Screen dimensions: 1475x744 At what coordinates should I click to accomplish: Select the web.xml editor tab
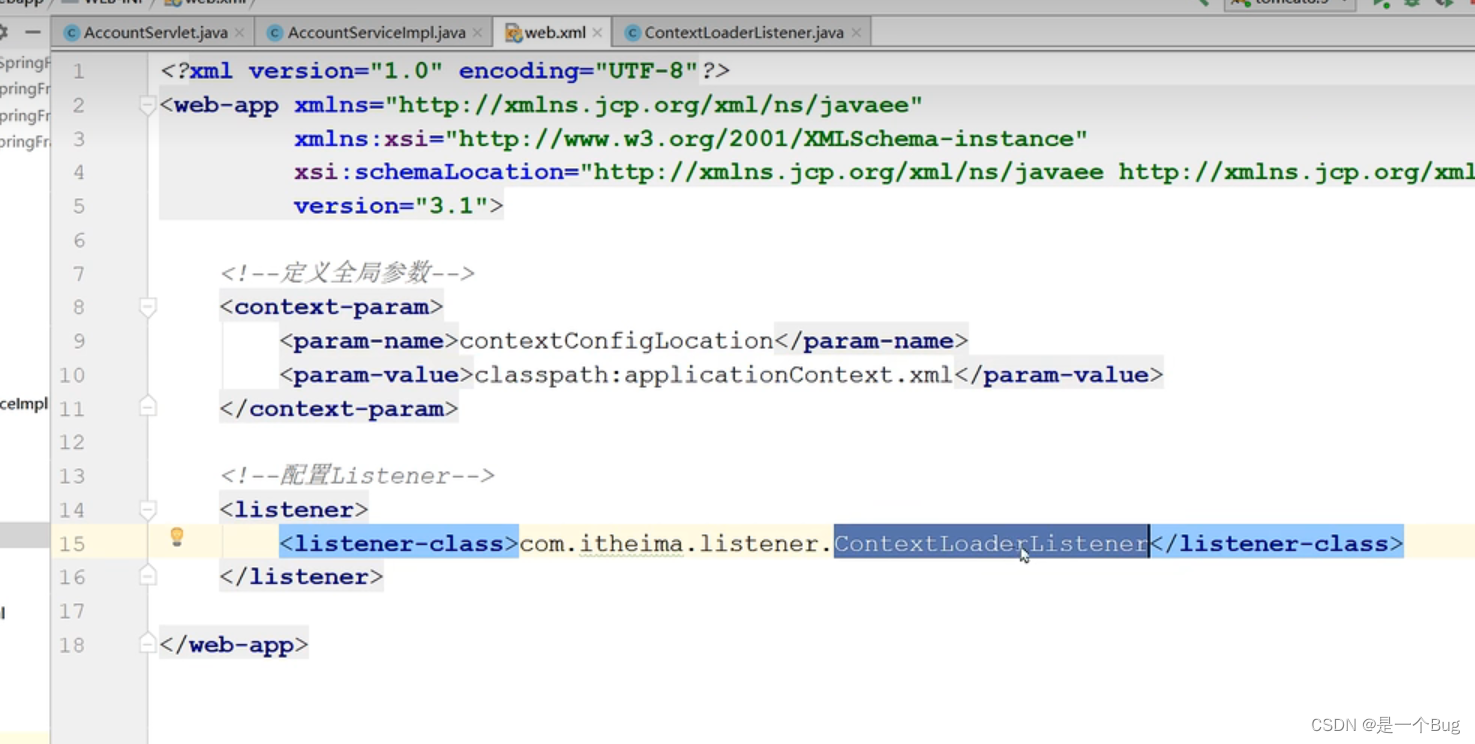pyautogui.click(x=555, y=33)
